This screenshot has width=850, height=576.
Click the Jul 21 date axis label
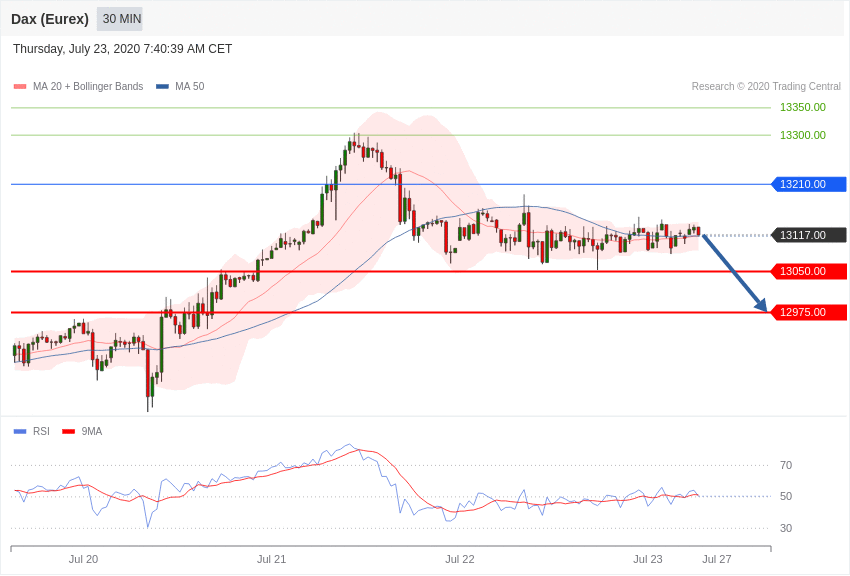pyautogui.click(x=272, y=559)
